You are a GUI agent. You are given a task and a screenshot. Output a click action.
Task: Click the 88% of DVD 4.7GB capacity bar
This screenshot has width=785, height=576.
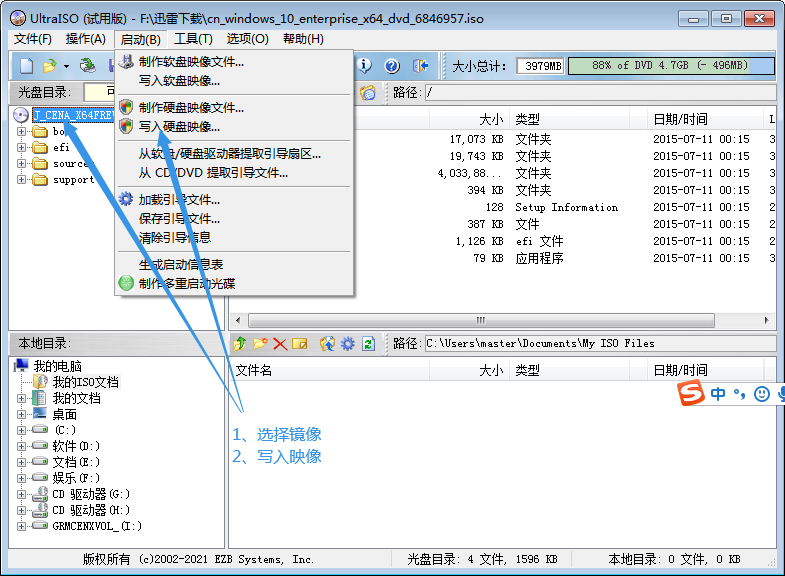coord(671,66)
